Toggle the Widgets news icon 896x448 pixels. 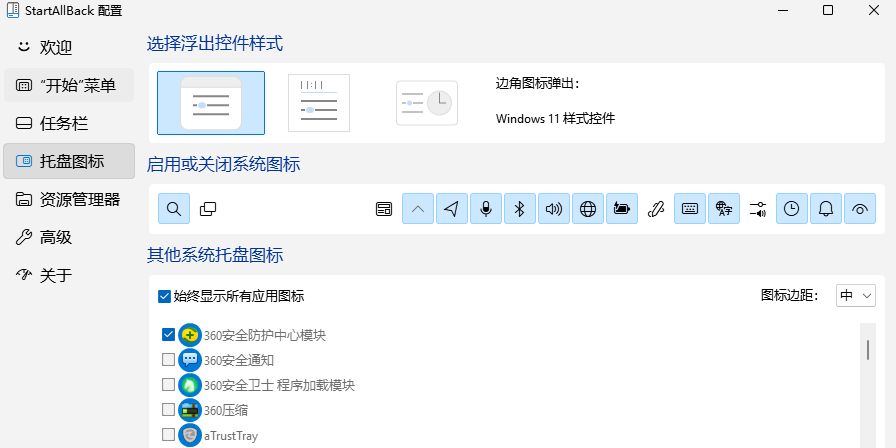(x=384, y=209)
